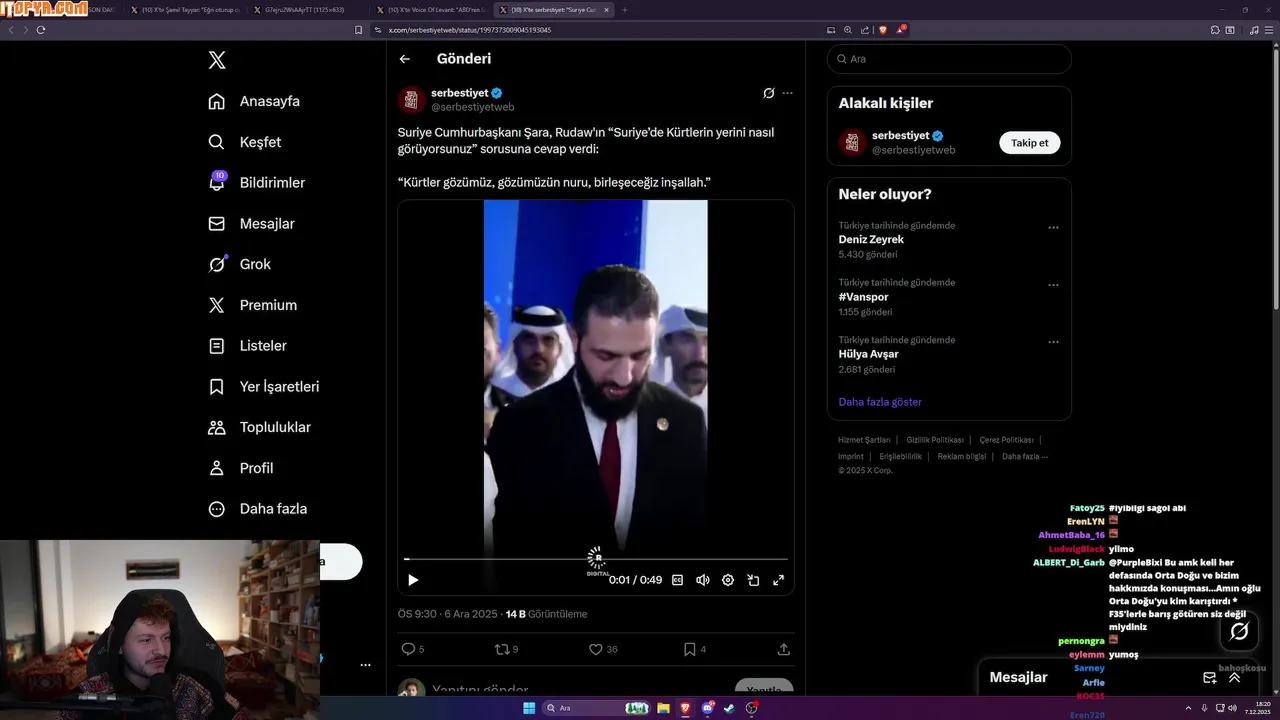Bookmark the post

pyautogui.click(x=690, y=649)
